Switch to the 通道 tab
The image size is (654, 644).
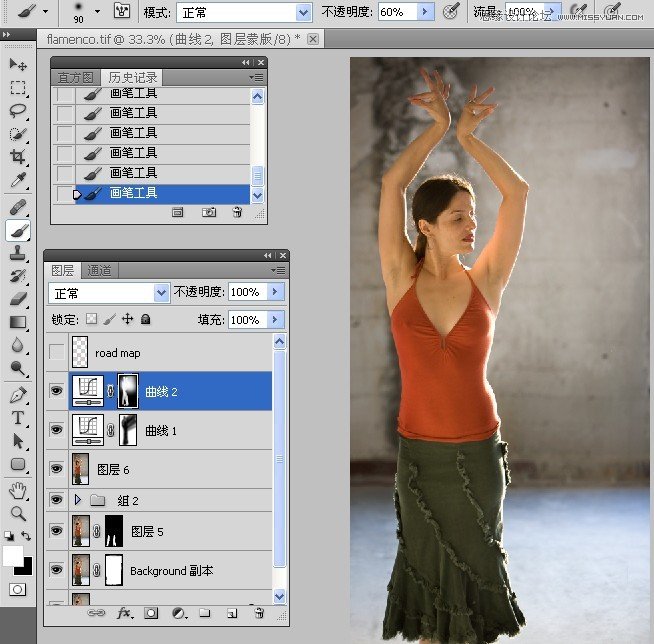[x=100, y=270]
